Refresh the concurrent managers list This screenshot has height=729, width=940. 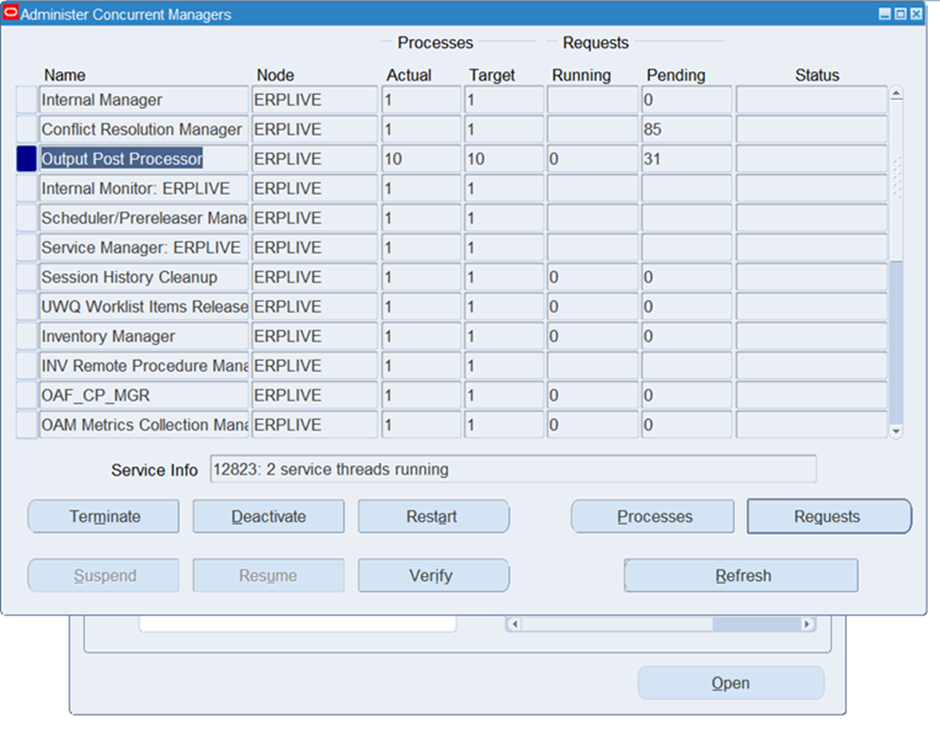pos(741,576)
